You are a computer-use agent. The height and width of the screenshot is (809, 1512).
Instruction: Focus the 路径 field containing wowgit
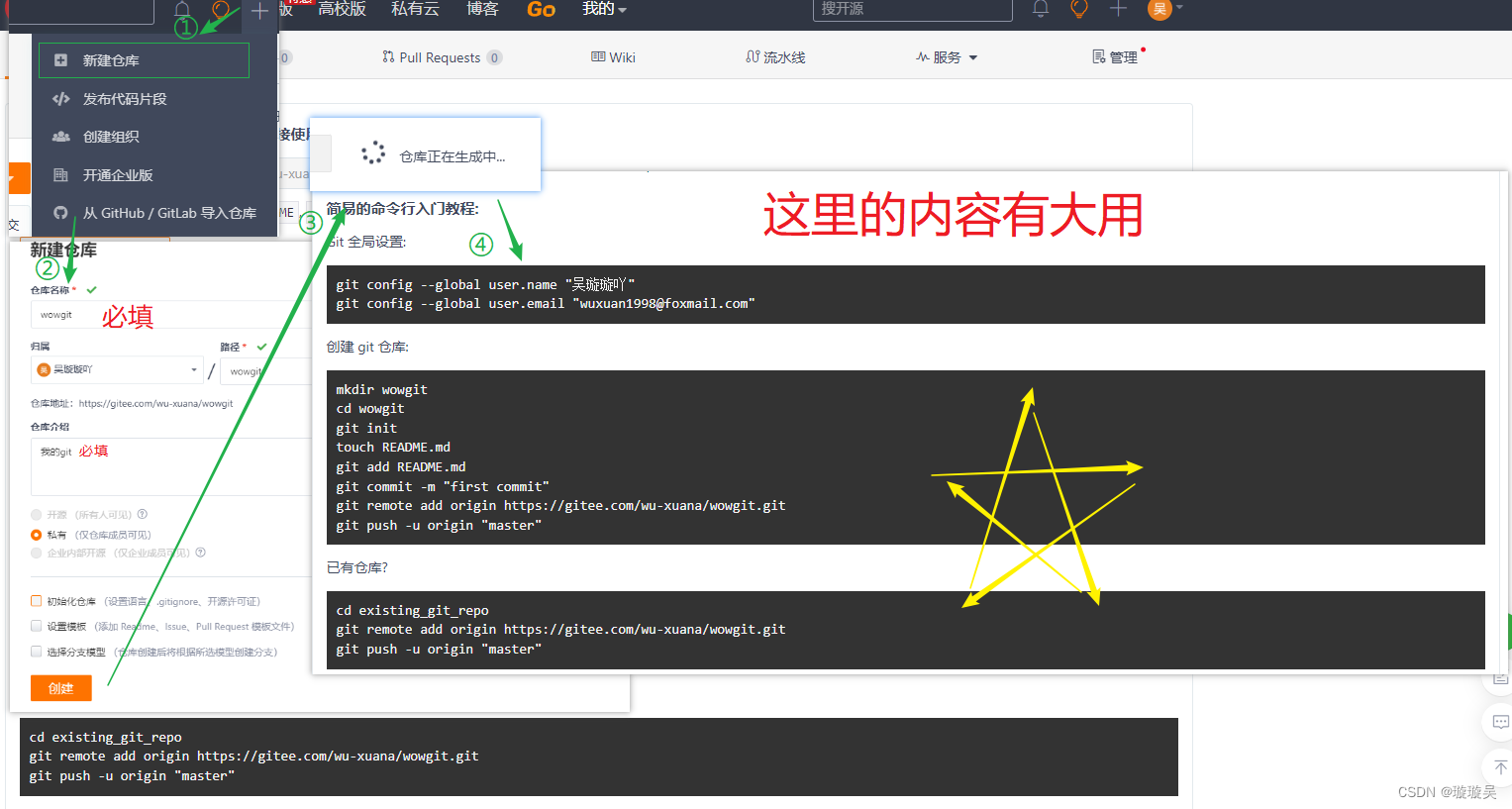tap(265, 371)
